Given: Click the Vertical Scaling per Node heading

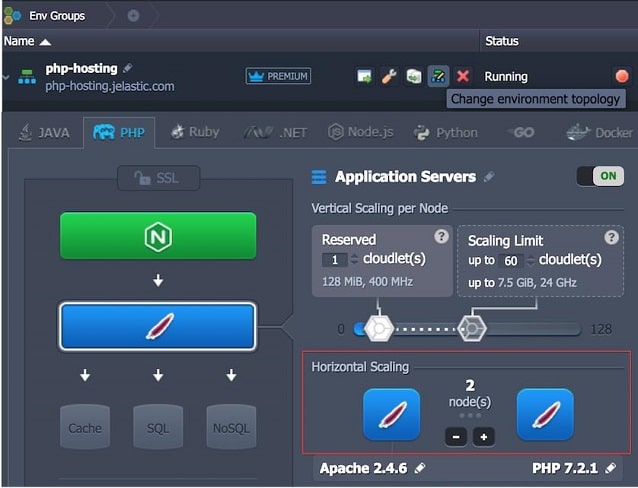Looking at the screenshot, I should point(380,208).
